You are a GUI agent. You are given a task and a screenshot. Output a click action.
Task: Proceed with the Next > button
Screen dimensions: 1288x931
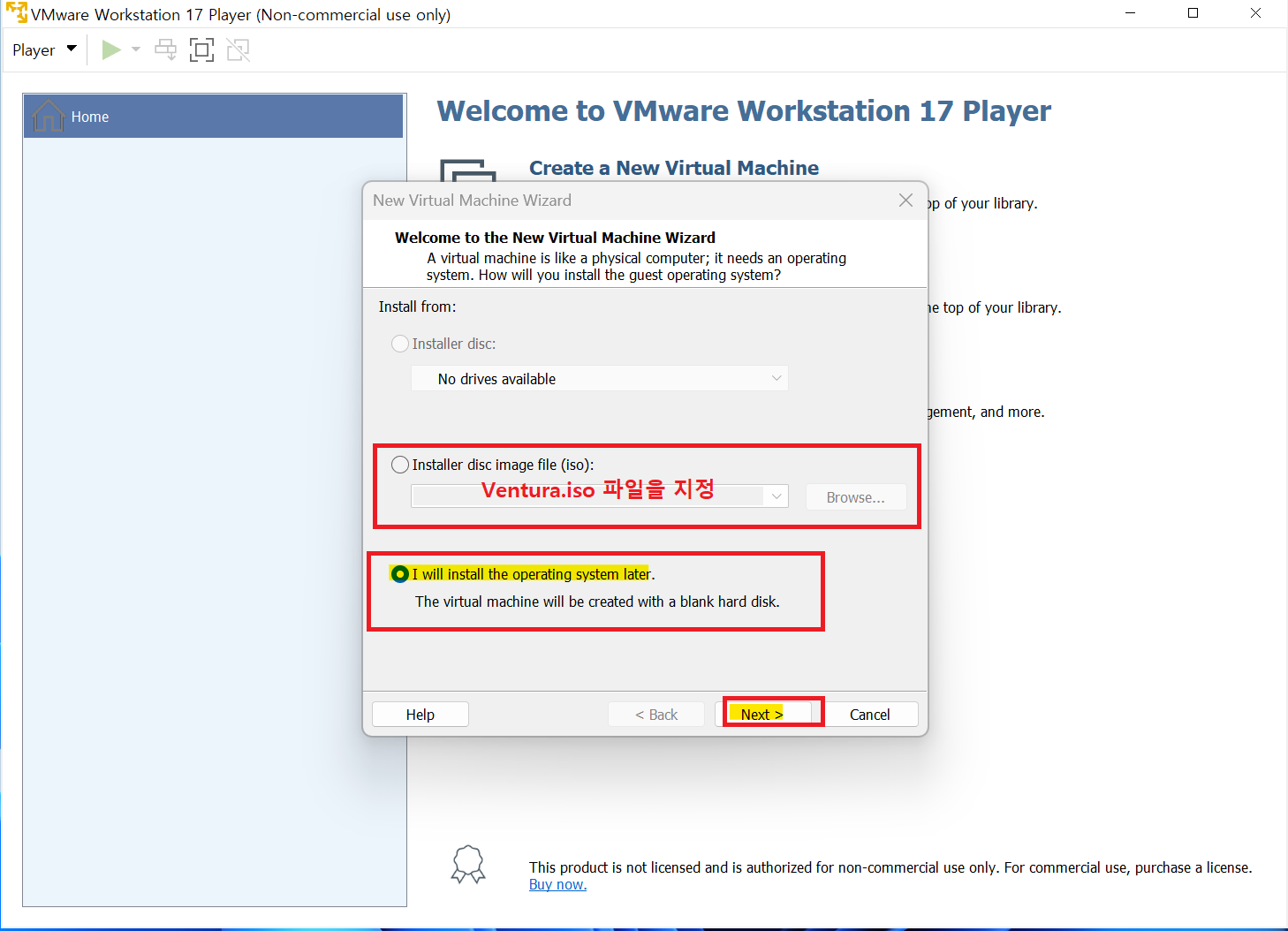click(762, 715)
